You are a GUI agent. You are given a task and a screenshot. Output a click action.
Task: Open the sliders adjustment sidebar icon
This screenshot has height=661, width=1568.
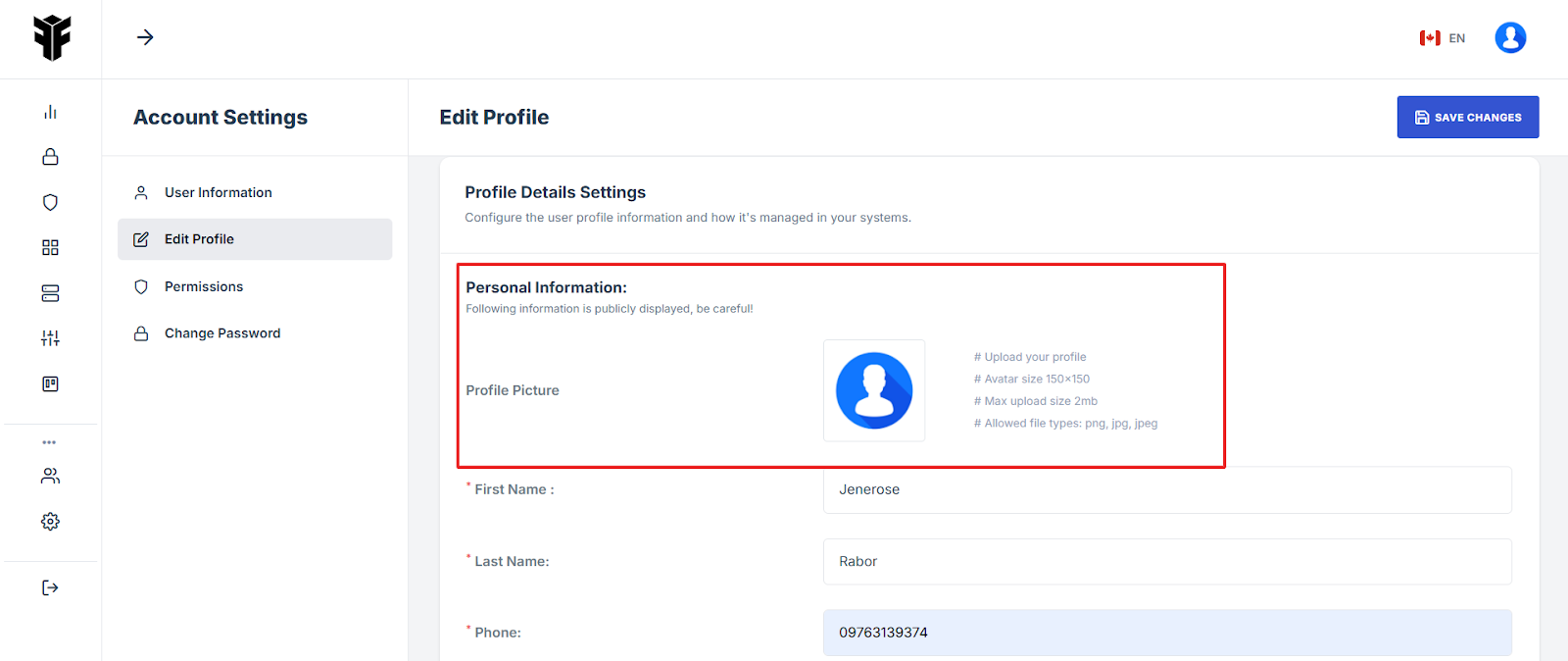pos(50,338)
